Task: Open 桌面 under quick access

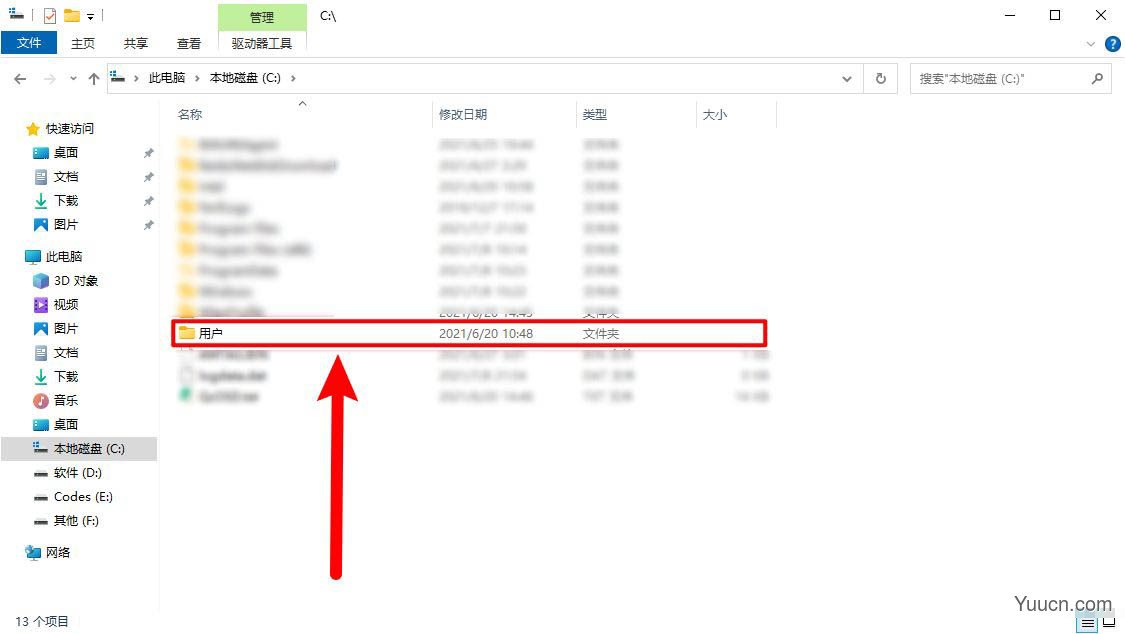Action: tap(66, 153)
